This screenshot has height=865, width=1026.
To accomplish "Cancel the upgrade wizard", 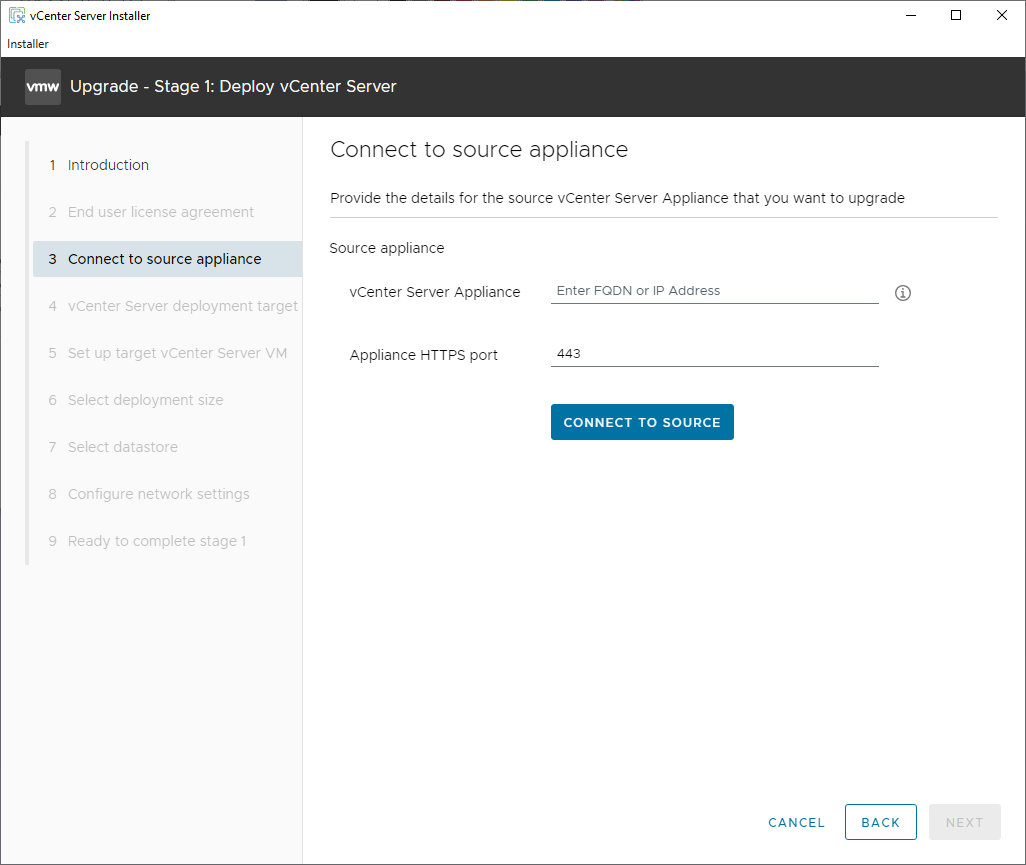I will coord(796,822).
